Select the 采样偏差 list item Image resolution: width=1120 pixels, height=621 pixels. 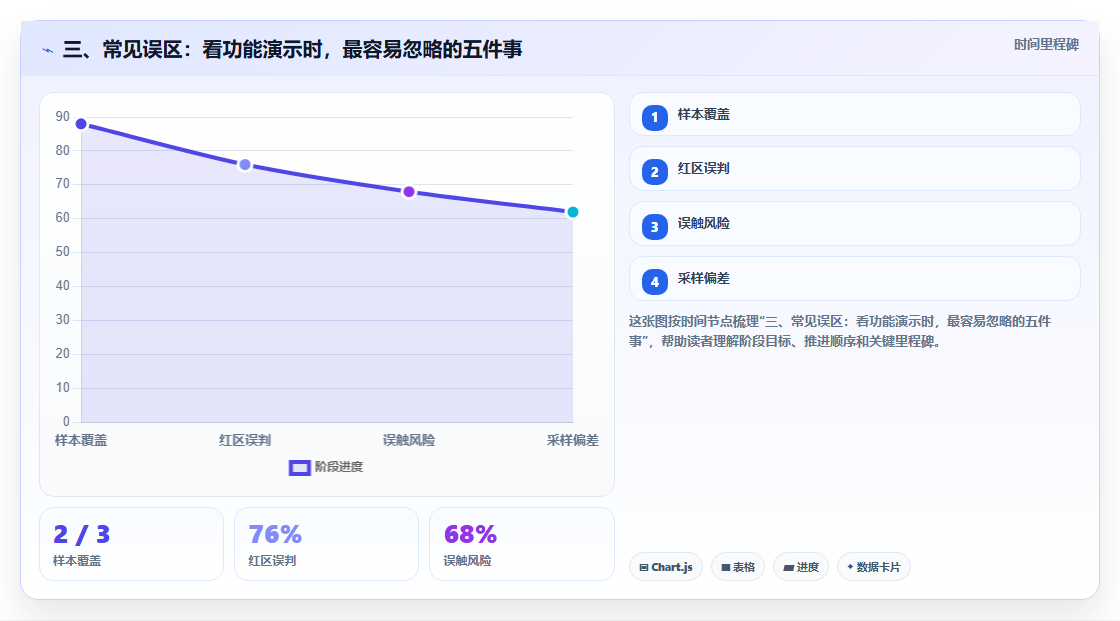(x=854, y=279)
